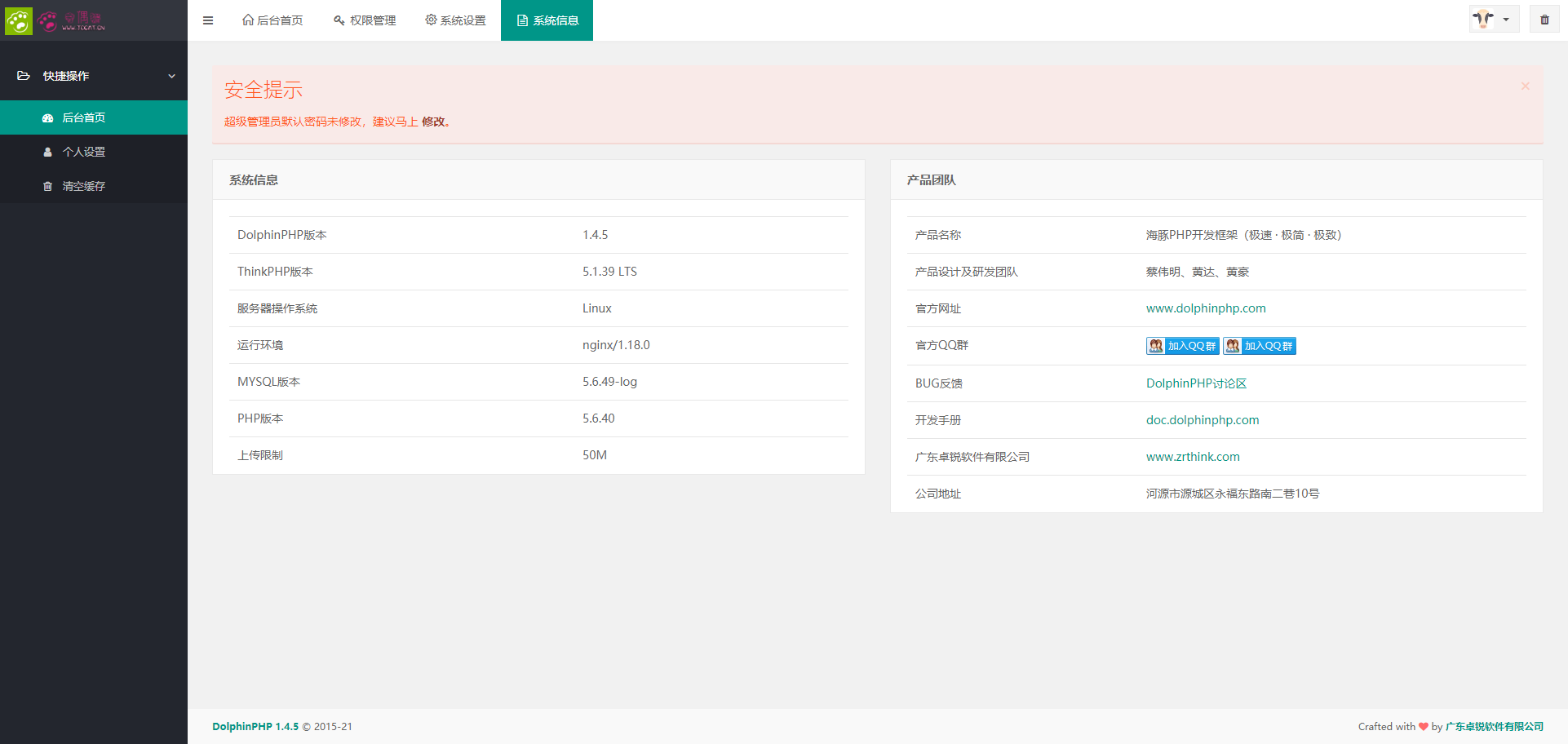This screenshot has width=1568, height=744.
Task: Click the PHP版本 value 5.6.40
Action: coord(598,418)
